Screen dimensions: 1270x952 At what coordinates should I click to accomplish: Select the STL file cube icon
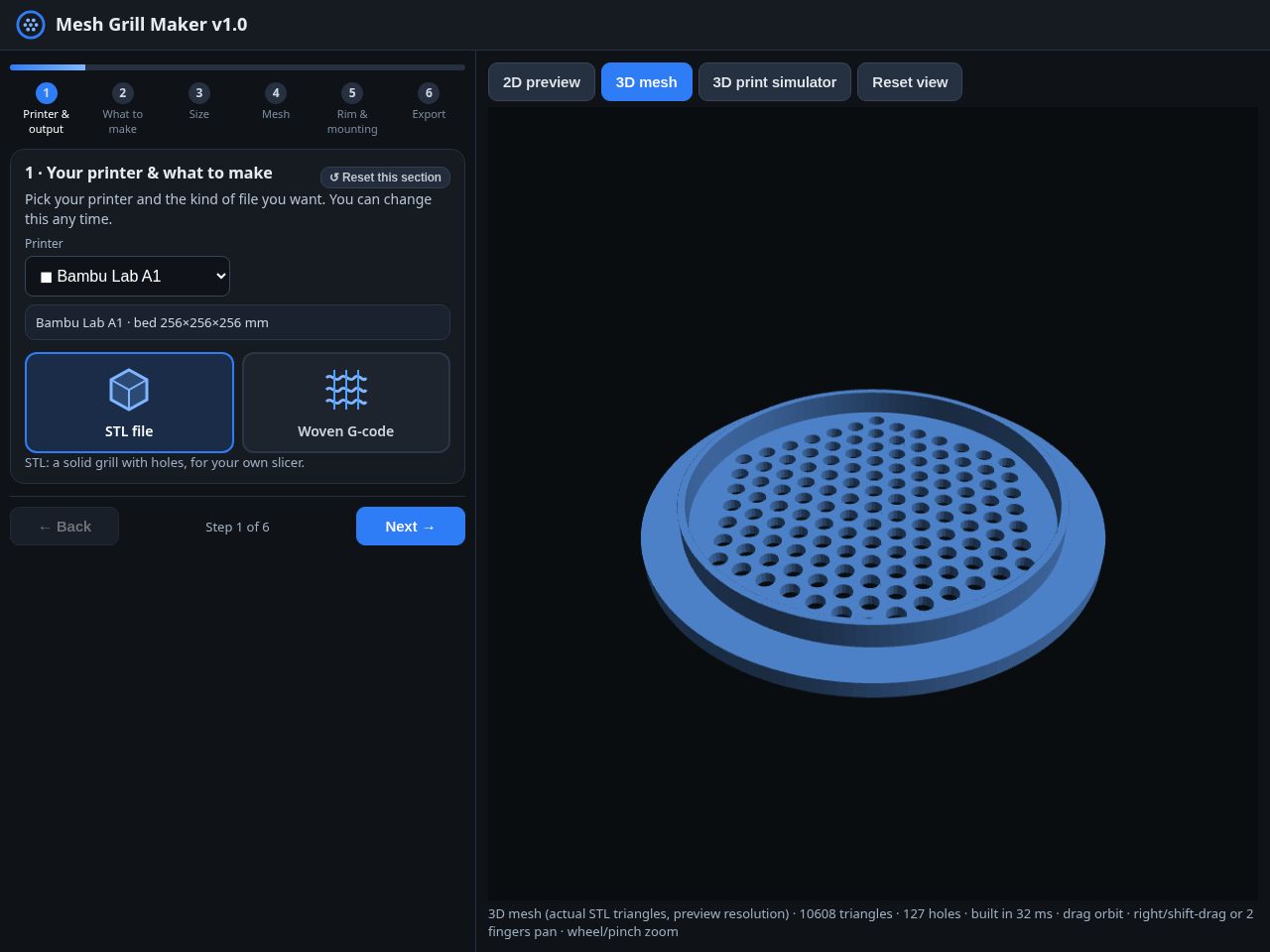coord(129,390)
